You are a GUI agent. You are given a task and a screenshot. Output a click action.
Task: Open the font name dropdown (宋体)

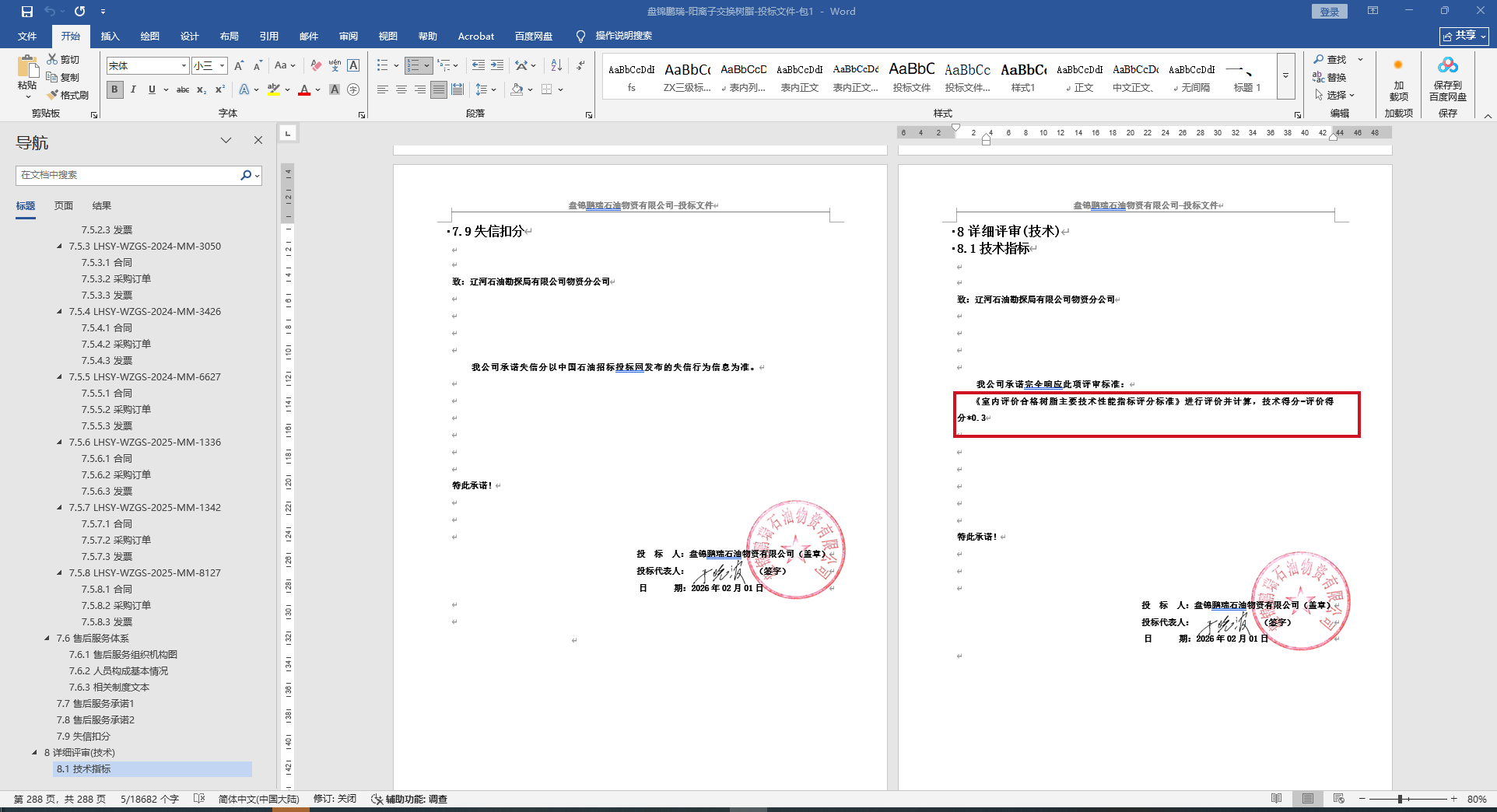[x=184, y=65]
